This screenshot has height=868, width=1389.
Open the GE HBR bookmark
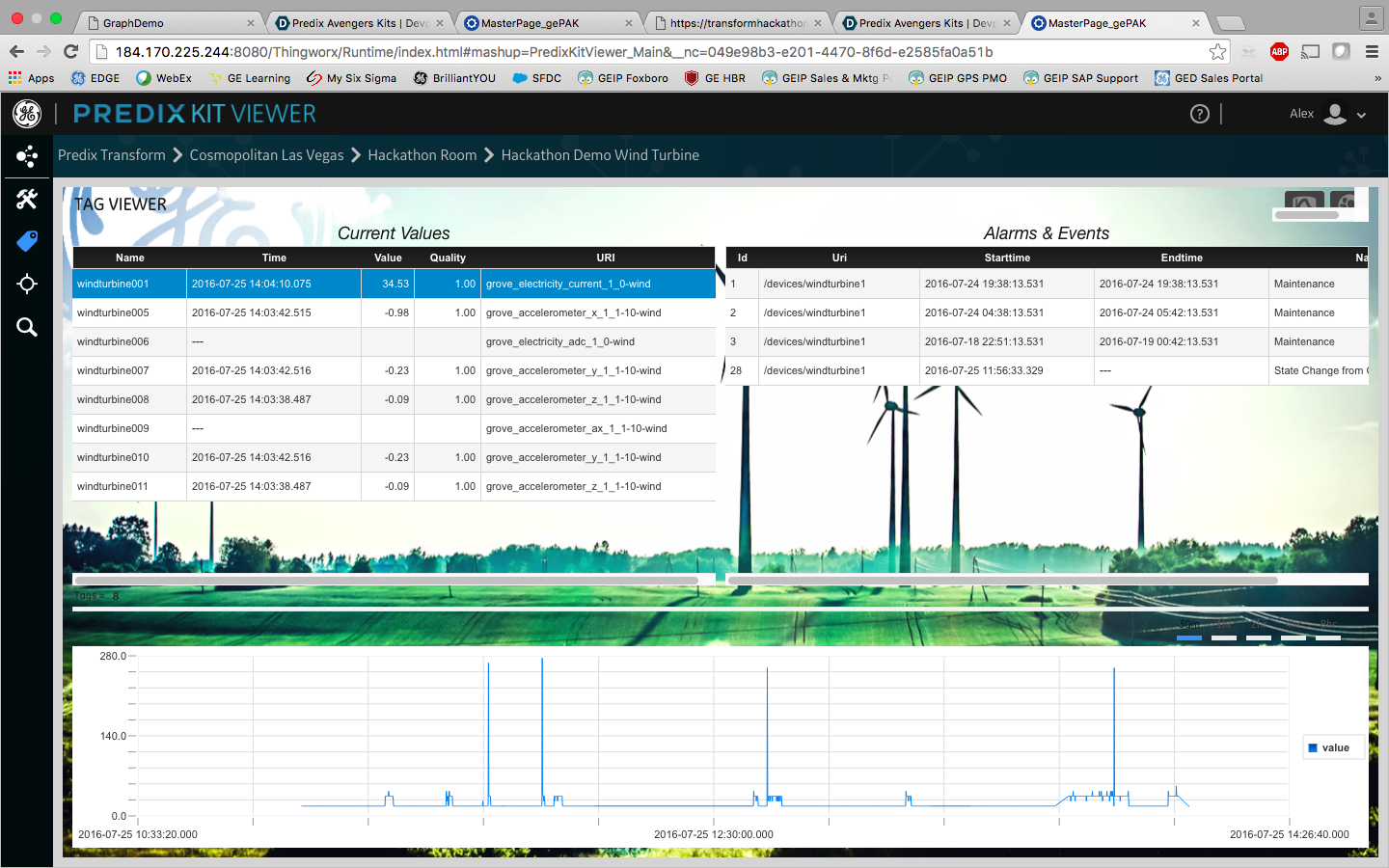715,78
